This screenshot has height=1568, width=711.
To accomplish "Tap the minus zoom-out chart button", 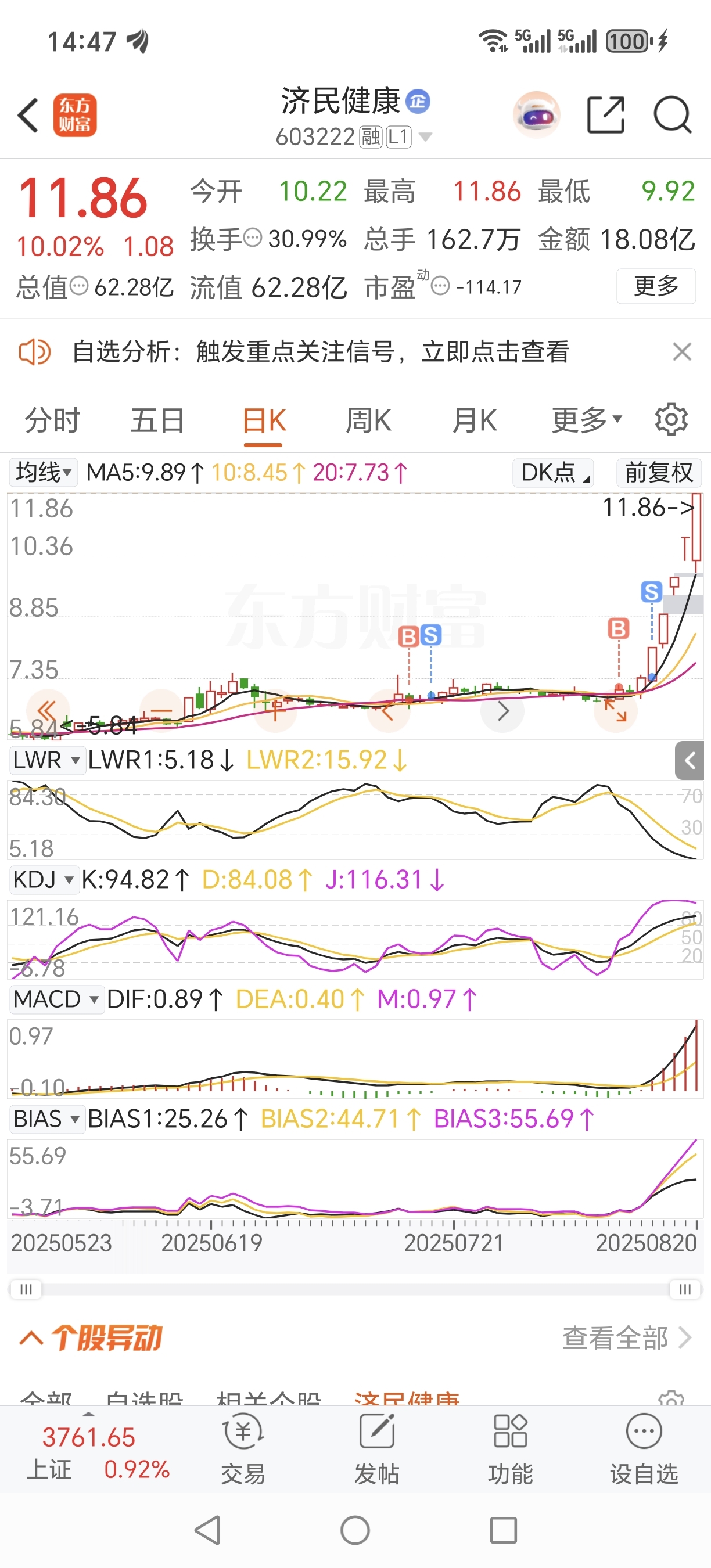I will [161, 710].
